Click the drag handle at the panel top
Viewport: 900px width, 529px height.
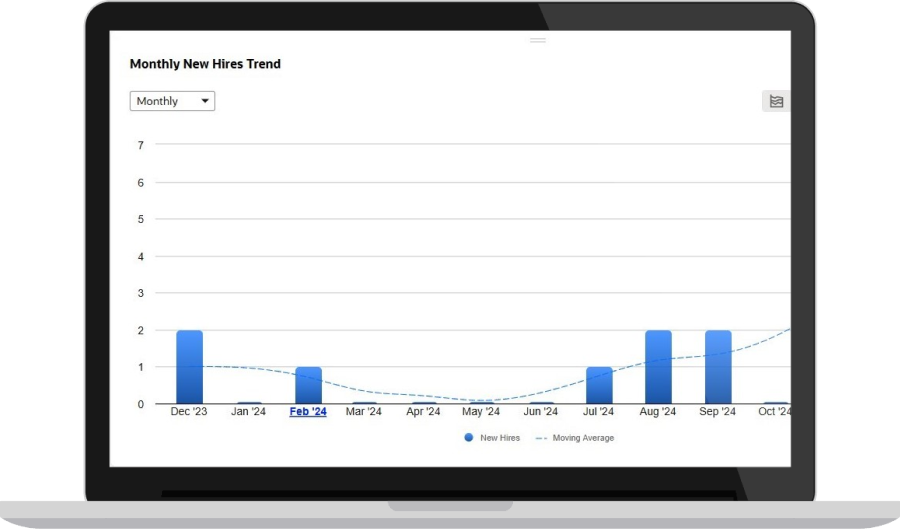point(538,41)
